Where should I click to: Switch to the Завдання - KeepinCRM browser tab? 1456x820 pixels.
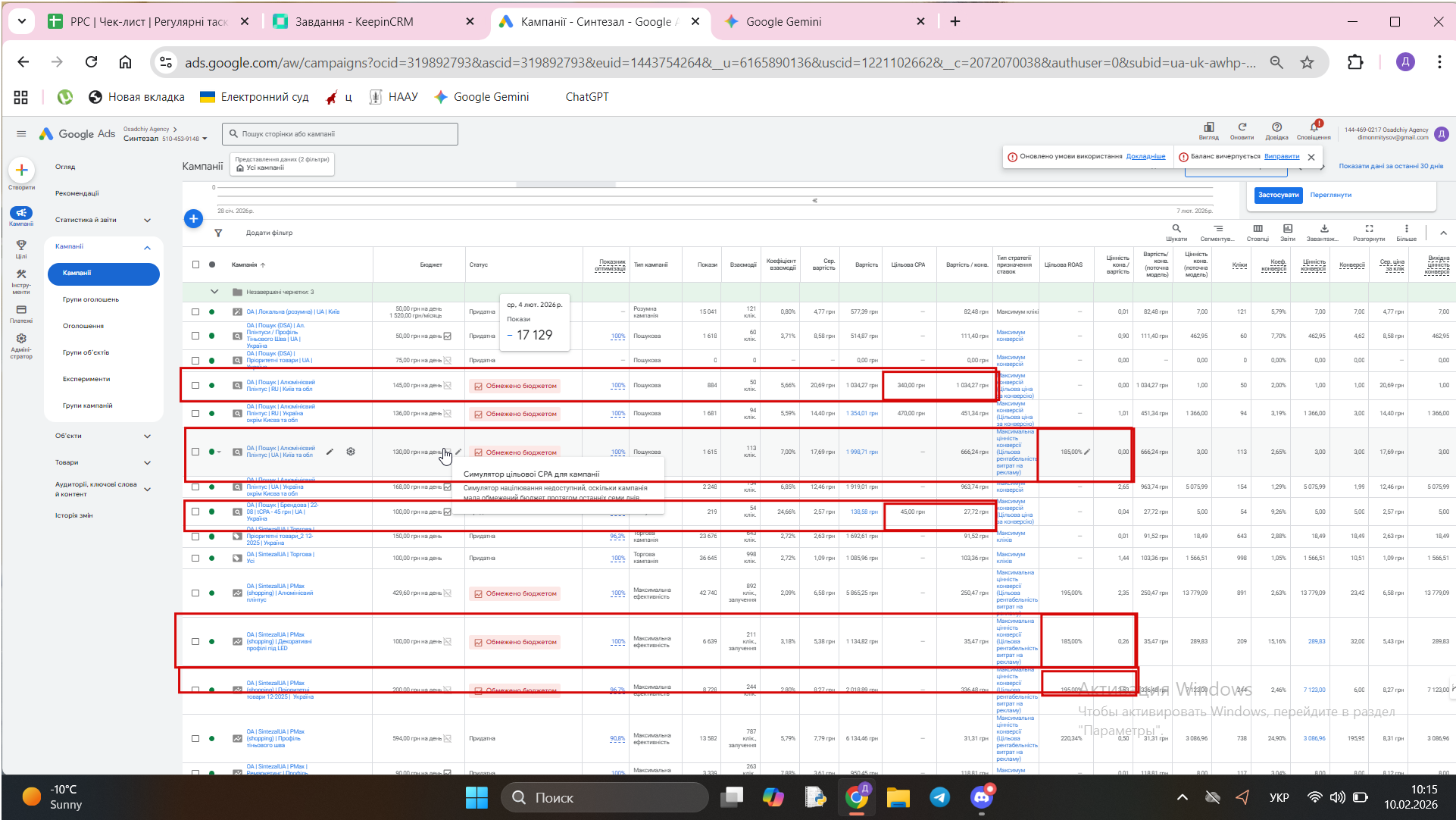tap(355, 21)
